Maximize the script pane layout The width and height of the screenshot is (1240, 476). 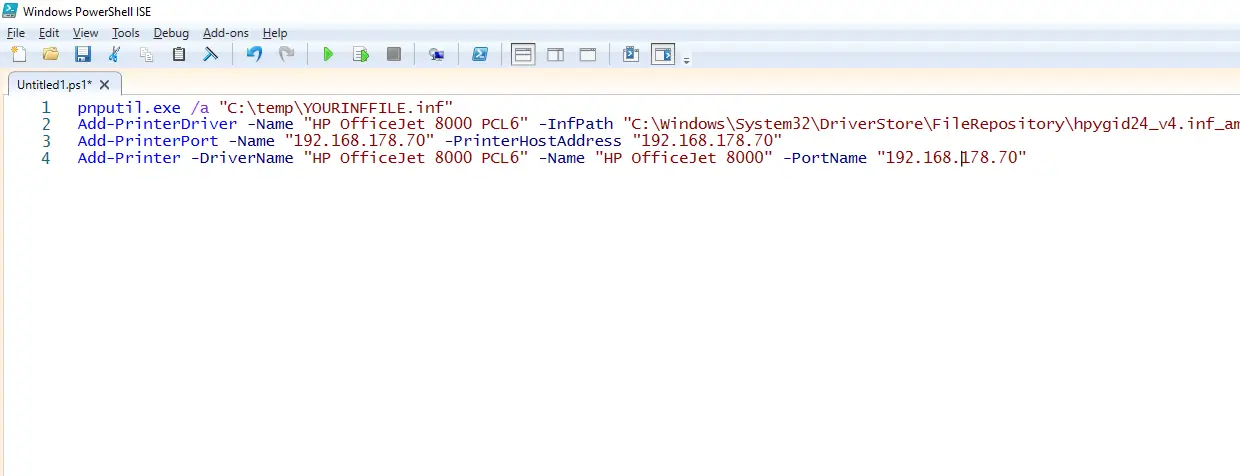coord(588,55)
